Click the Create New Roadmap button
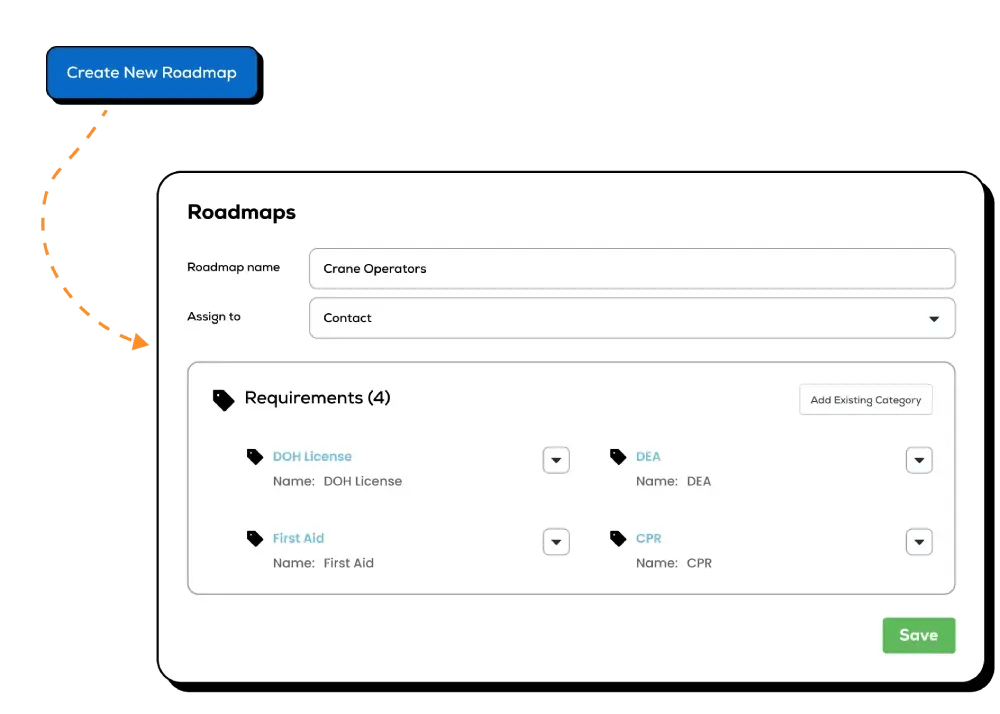This screenshot has width=1000, height=714. coord(152,73)
